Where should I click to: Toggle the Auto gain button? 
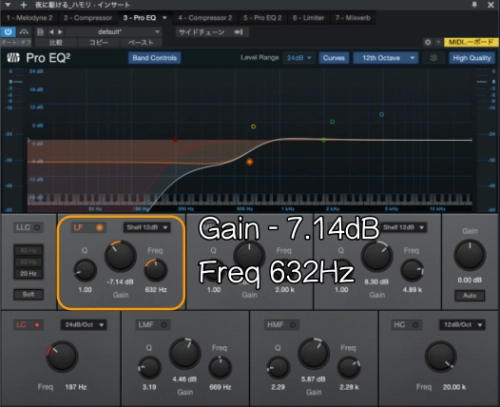[x=470, y=296]
